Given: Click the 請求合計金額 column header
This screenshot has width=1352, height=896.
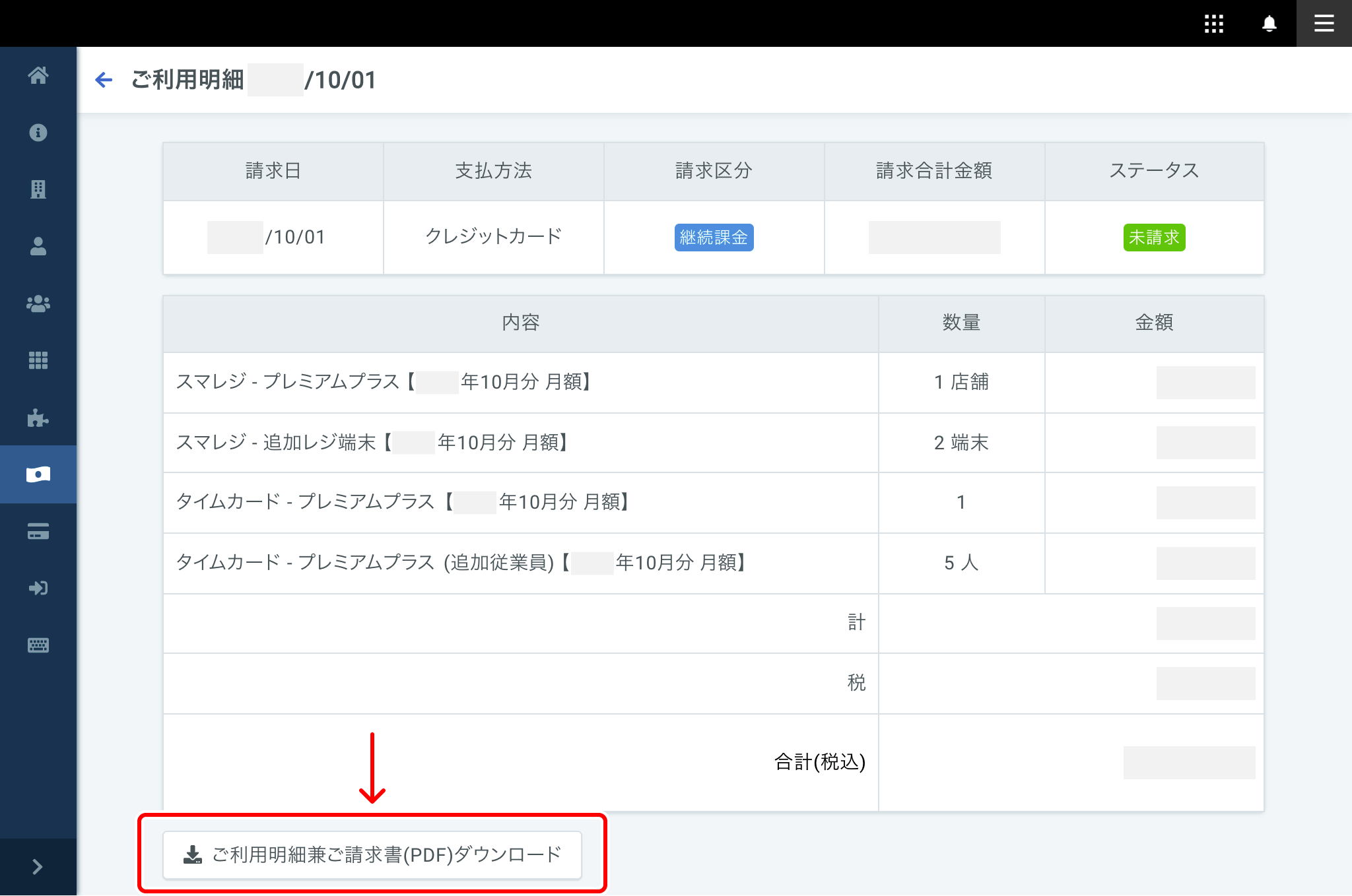Looking at the screenshot, I should (934, 171).
